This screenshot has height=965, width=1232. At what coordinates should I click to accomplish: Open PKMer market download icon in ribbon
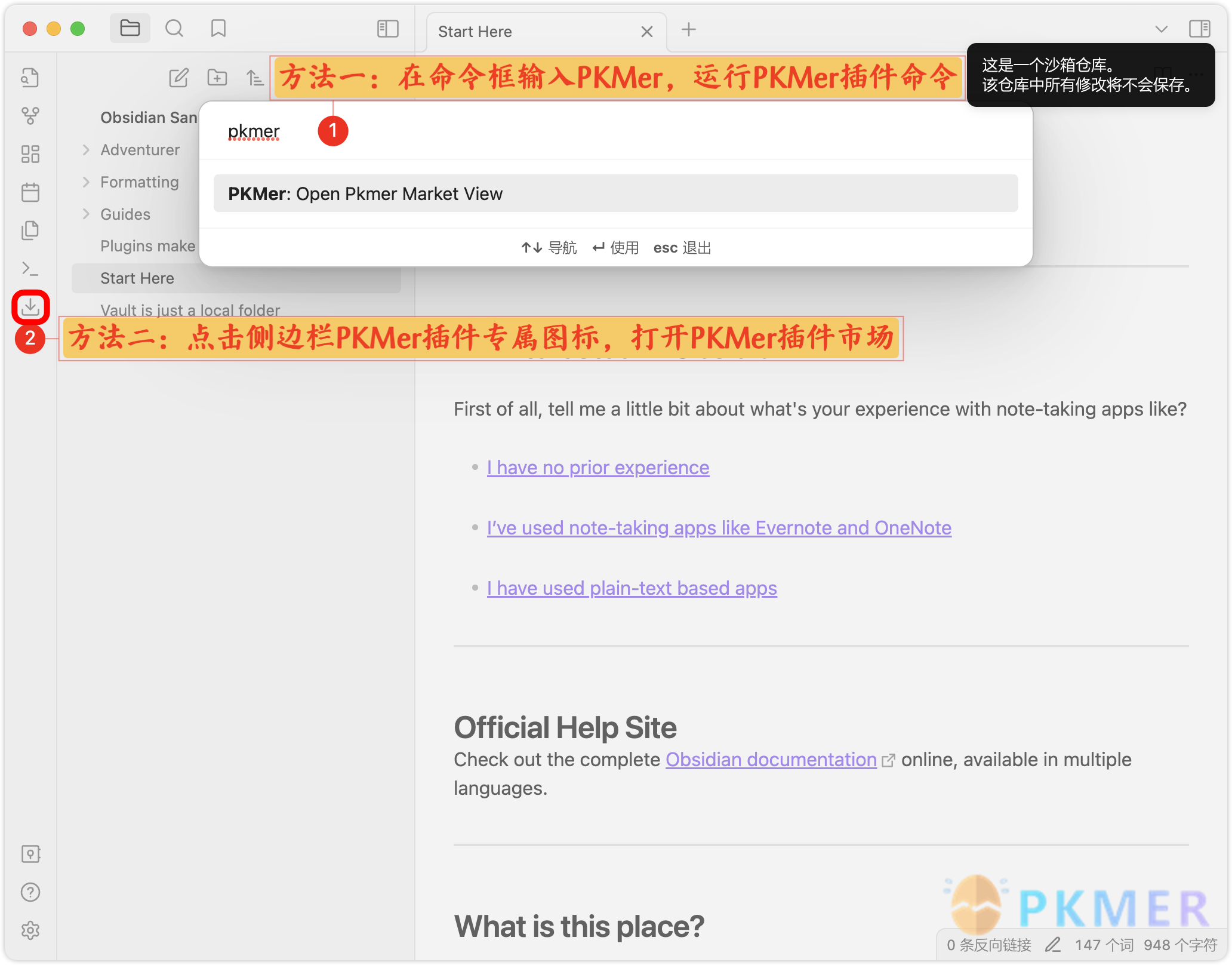pyautogui.click(x=30, y=307)
